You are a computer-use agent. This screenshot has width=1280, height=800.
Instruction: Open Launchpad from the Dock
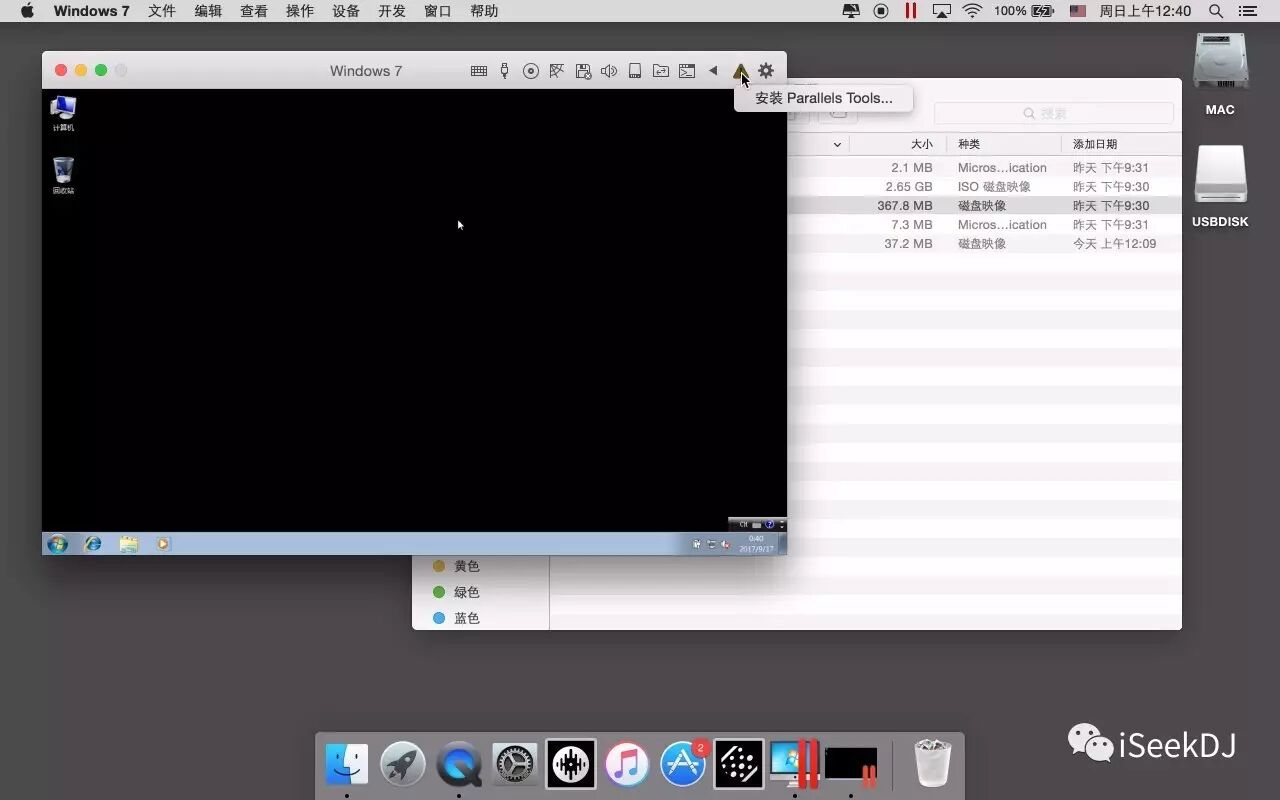point(403,765)
